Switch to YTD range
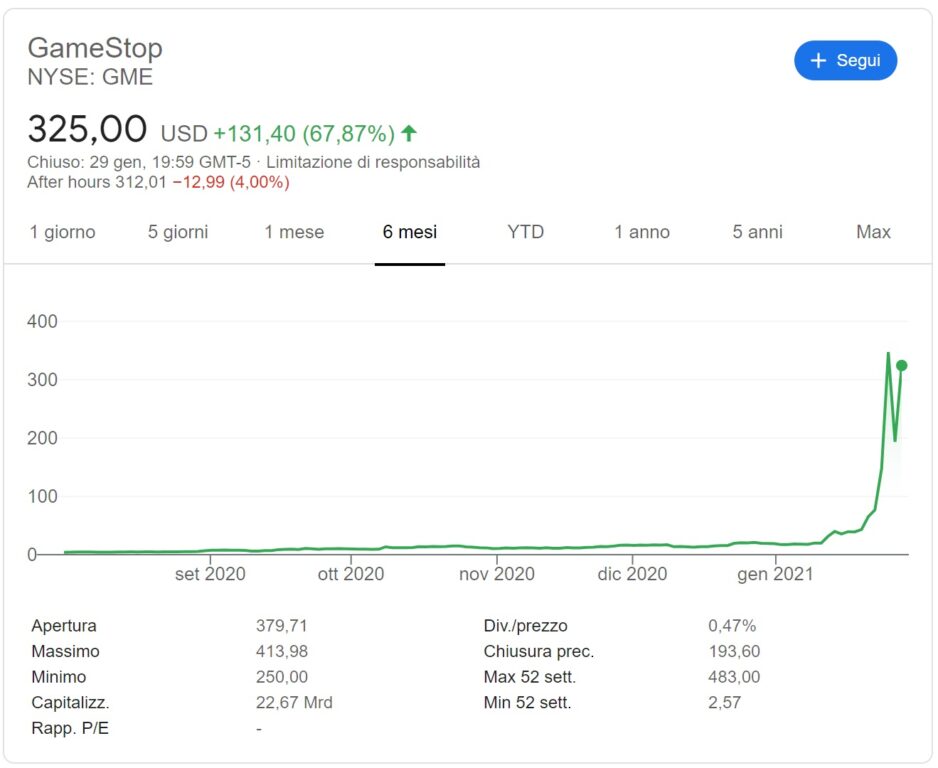 click(x=525, y=232)
